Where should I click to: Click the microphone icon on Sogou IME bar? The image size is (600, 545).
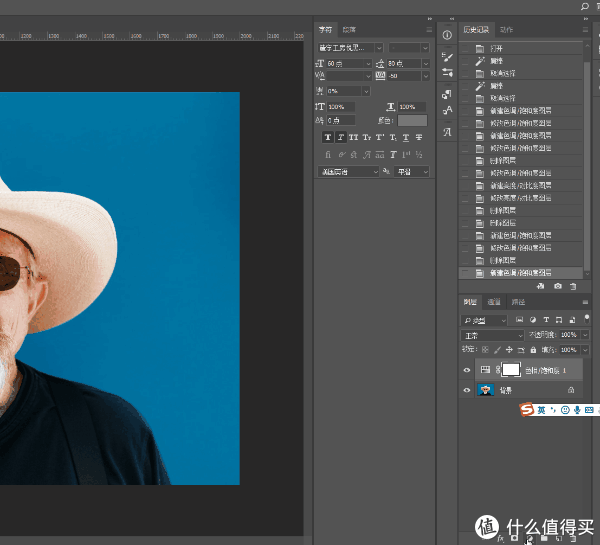coord(577,410)
